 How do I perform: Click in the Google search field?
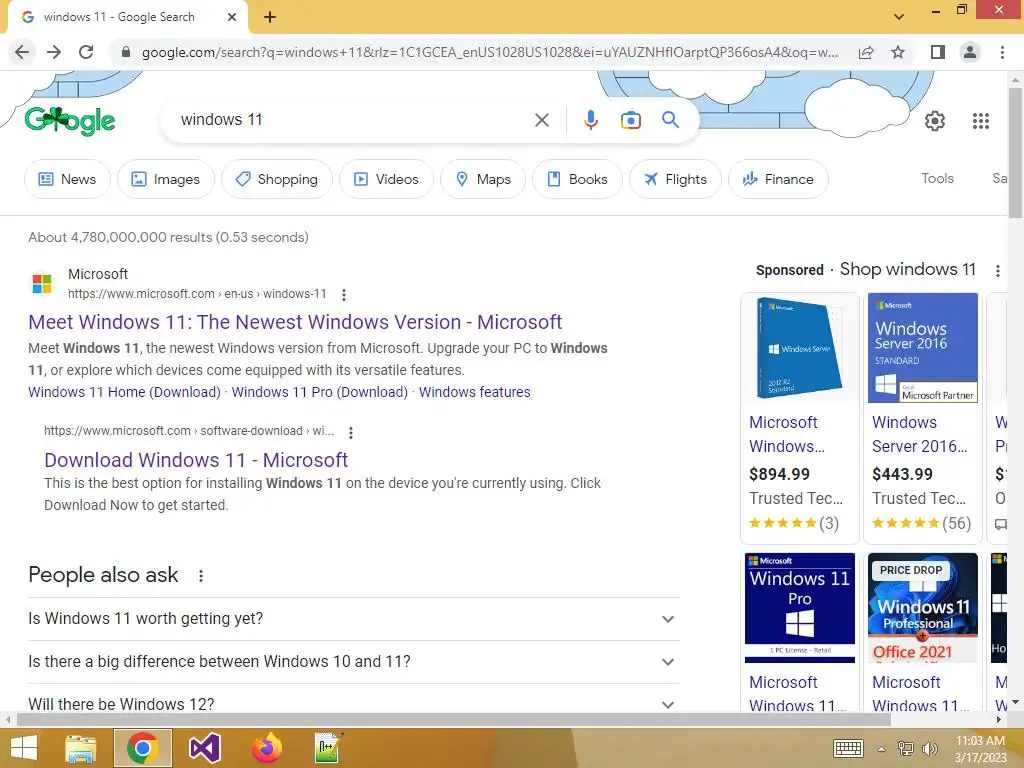pos(353,120)
